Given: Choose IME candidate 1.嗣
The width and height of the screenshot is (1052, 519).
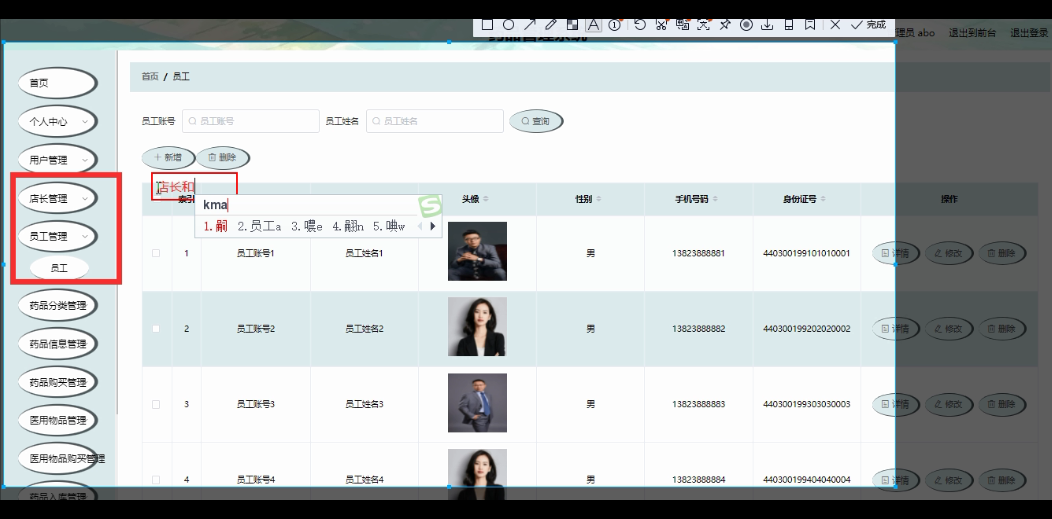Looking at the screenshot, I should tap(215, 227).
